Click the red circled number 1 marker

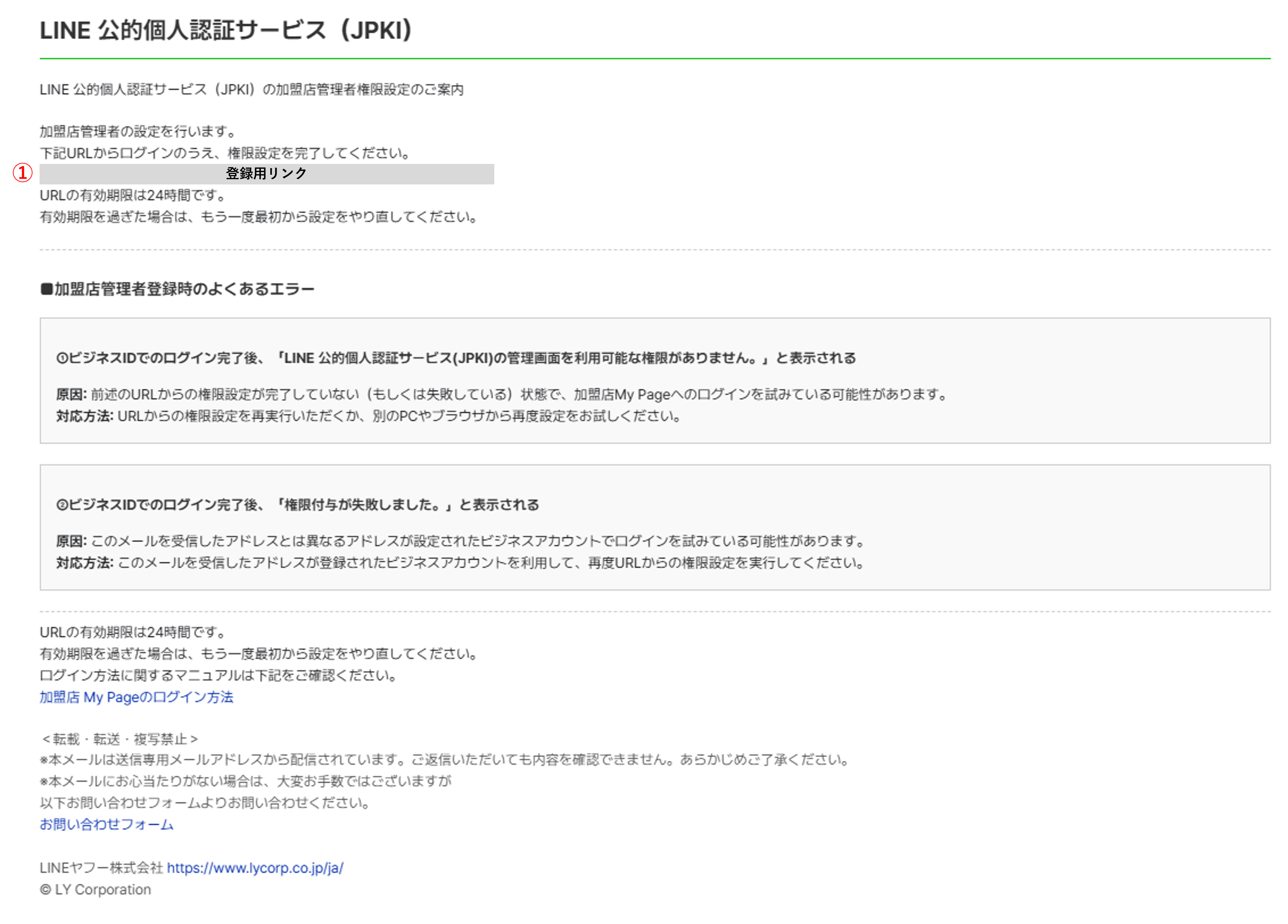click(22, 173)
